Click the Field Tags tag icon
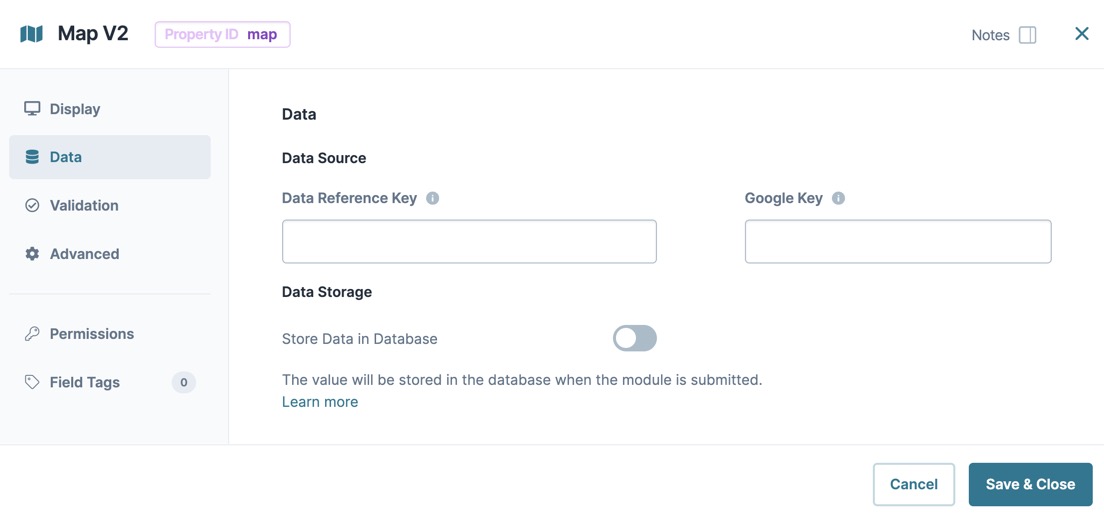Screen dimensions: 1104x519 (x=32, y=382)
